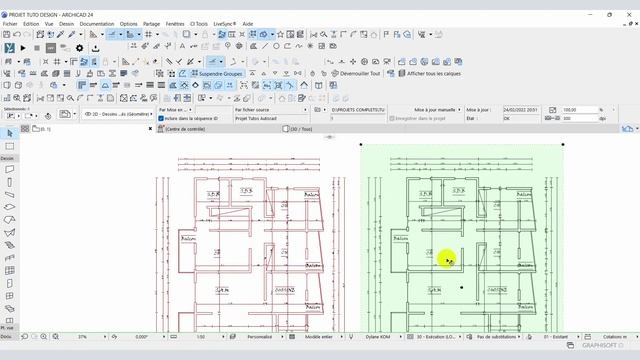Click the Undo arrow icon

(17, 35)
